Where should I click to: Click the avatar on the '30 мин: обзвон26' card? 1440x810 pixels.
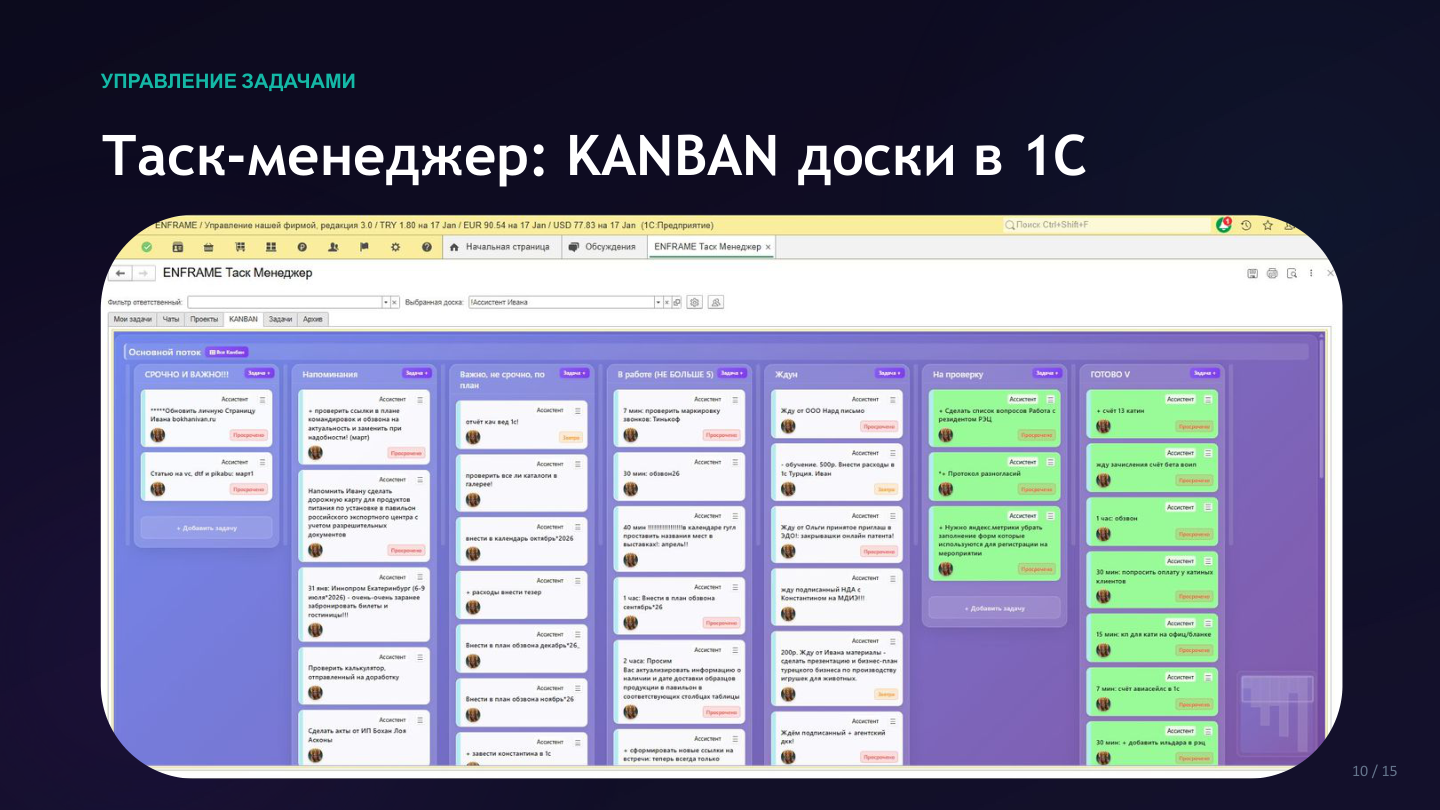tap(630, 488)
